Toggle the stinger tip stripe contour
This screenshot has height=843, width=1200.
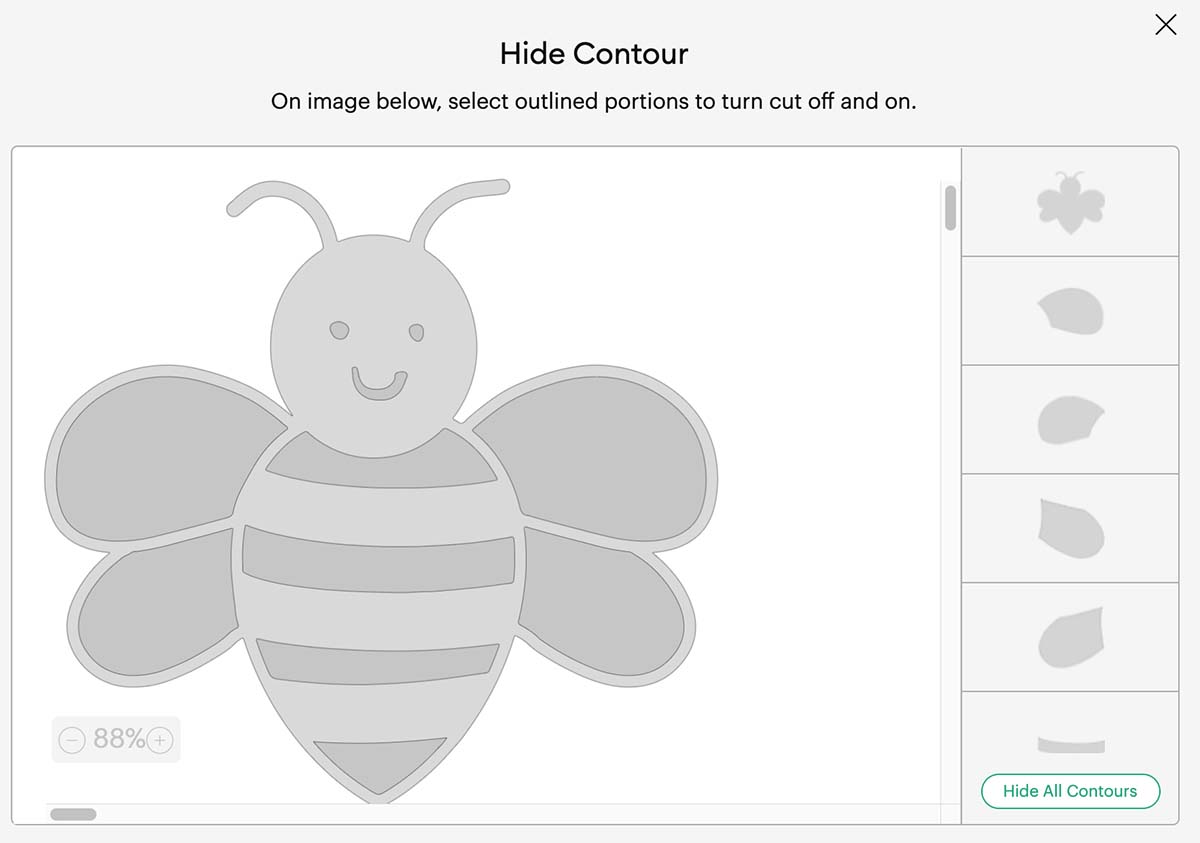pyautogui.click(x=380, y=768)
